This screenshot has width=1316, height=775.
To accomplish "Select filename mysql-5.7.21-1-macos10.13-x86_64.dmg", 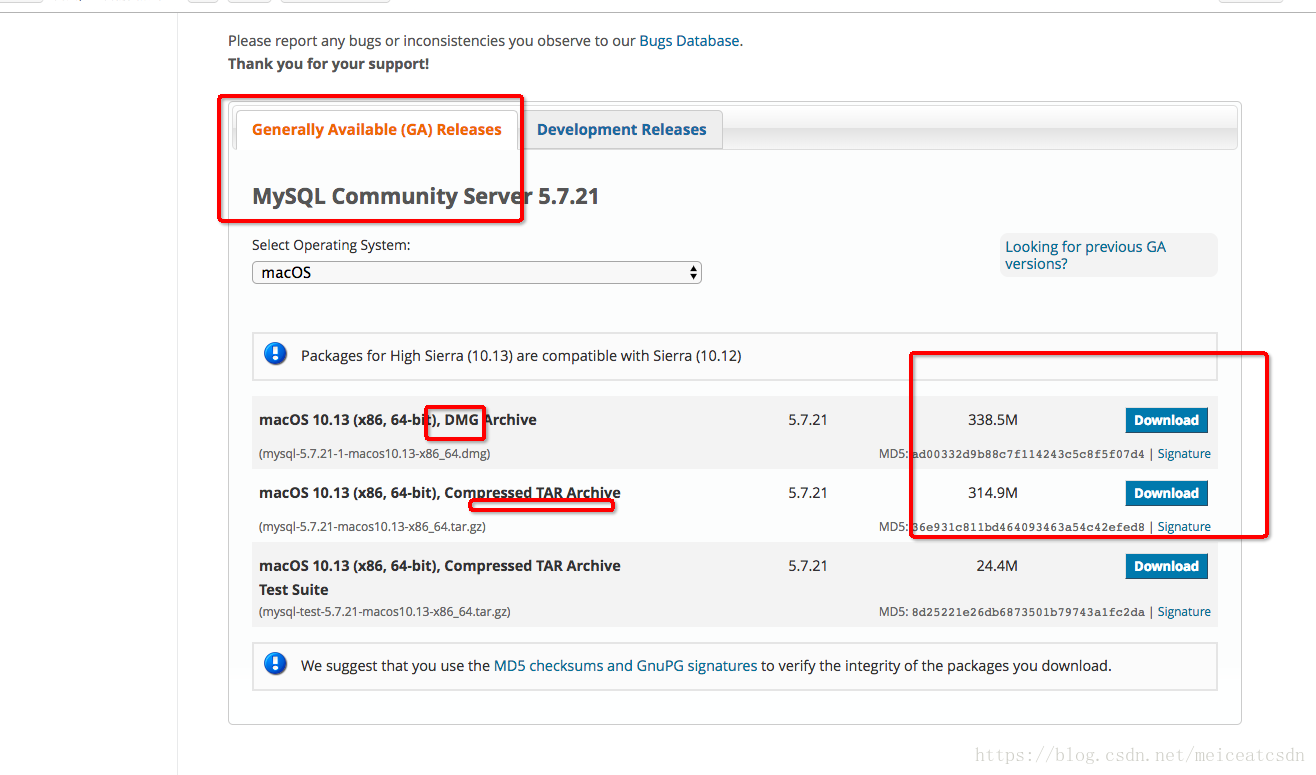I will [375, 454].
